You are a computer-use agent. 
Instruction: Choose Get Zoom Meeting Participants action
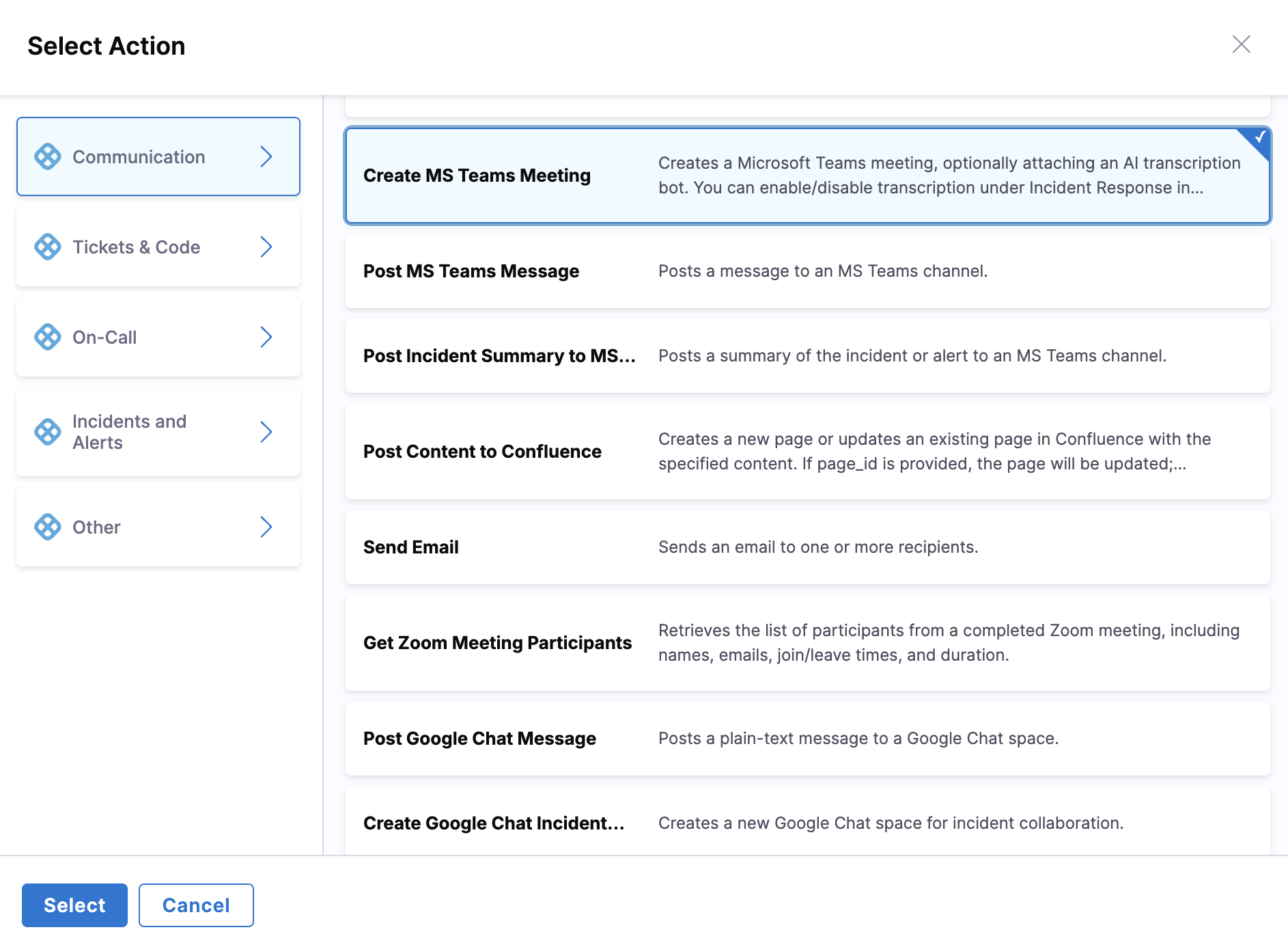[807, 643]
